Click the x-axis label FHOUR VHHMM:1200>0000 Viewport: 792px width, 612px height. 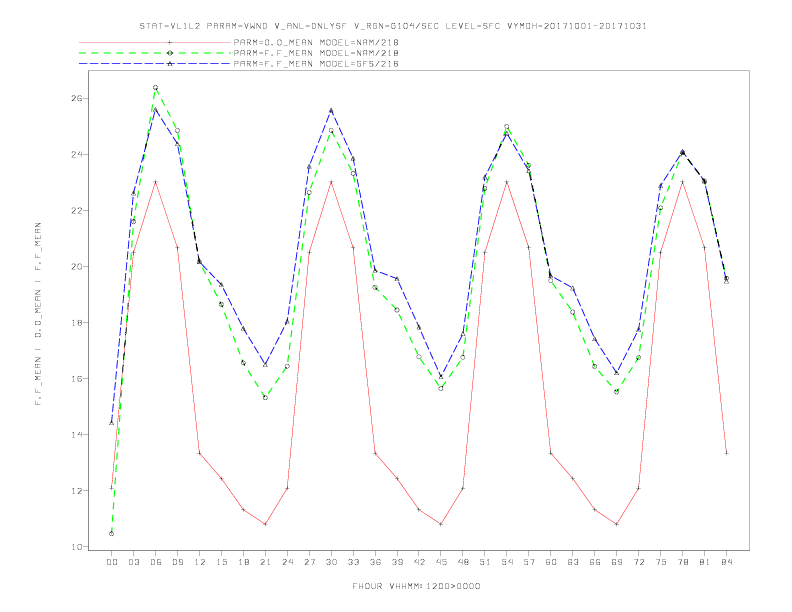click(416, 586)
